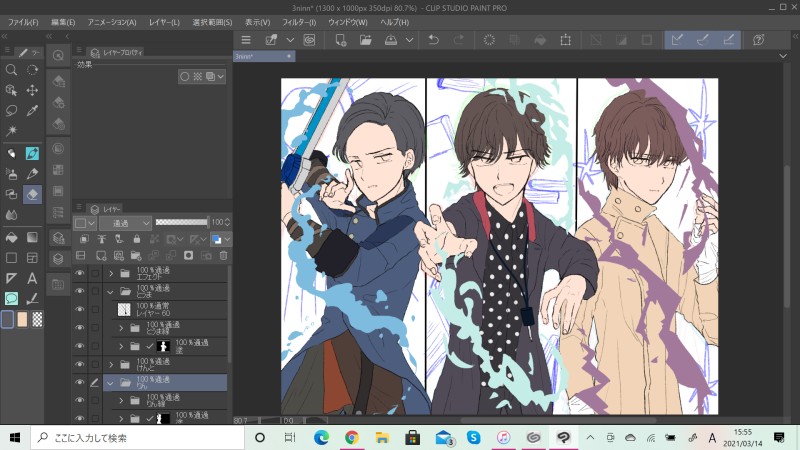Select the Fill bucket tool

(11, 237)
